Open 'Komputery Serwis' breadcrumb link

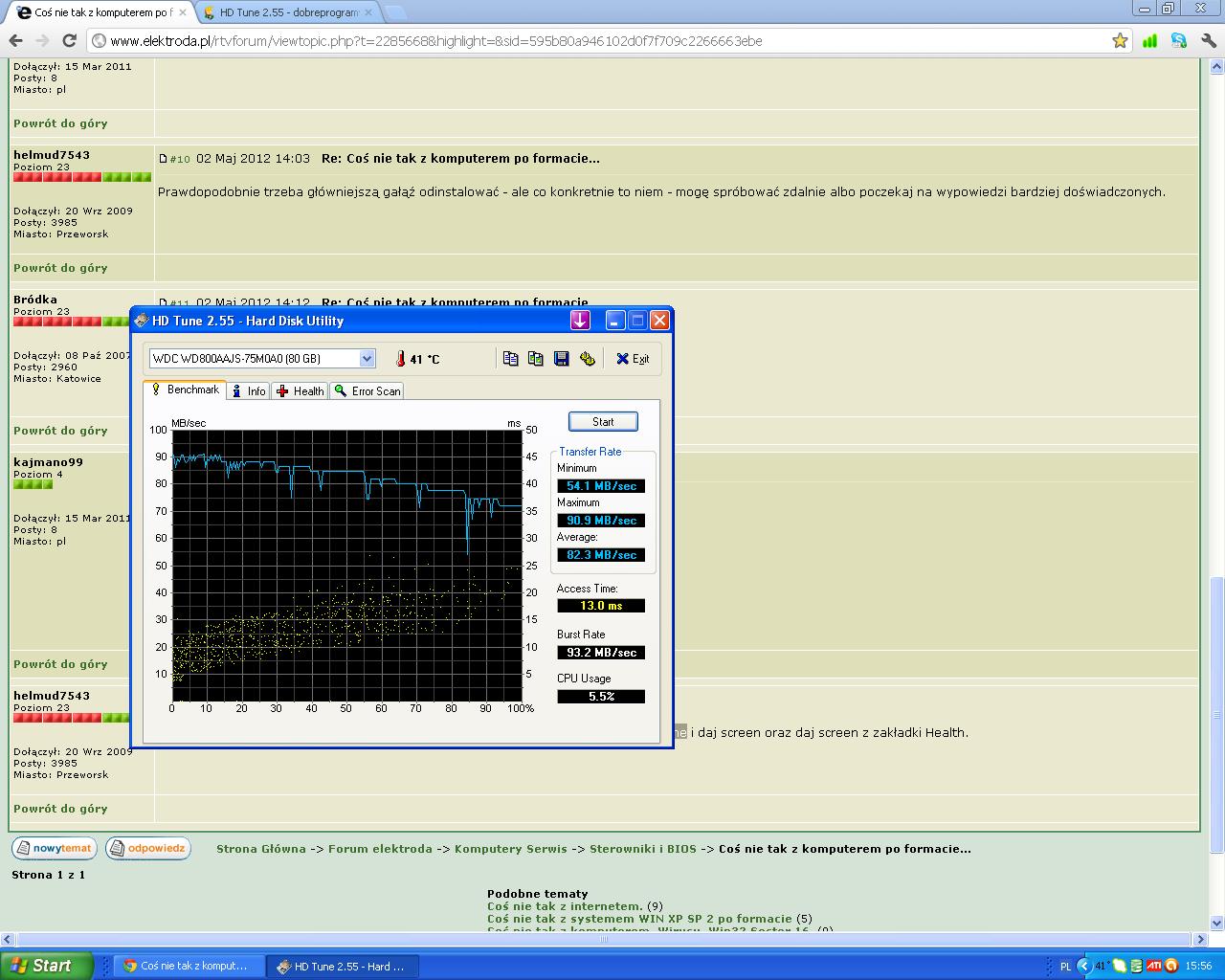(511, 849)
